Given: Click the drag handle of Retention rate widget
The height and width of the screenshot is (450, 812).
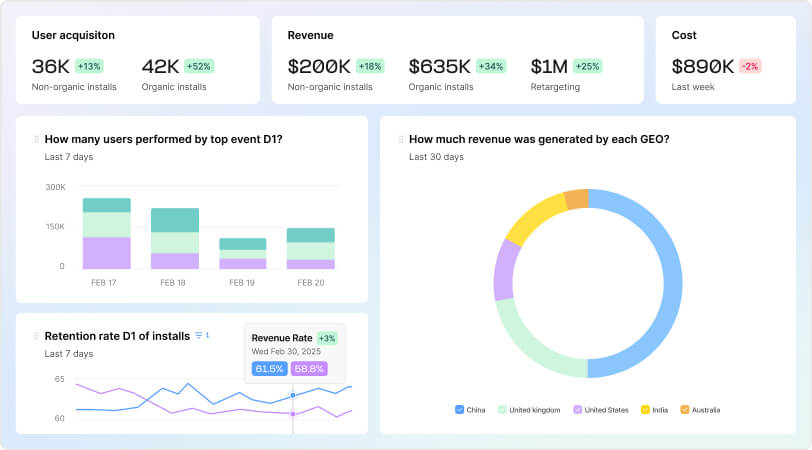Looking at the screenshot, I should click(x=36, y=336).
